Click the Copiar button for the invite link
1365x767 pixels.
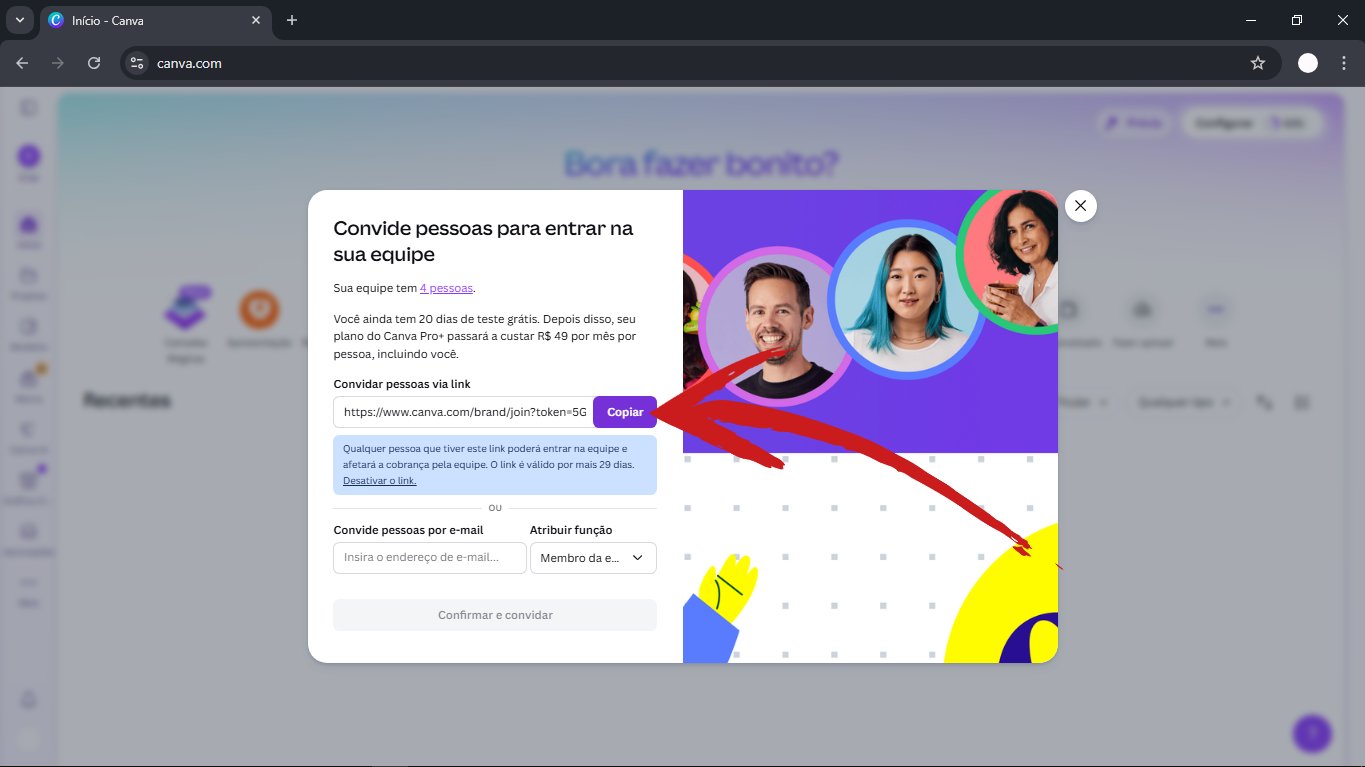[x=625, y=412]
